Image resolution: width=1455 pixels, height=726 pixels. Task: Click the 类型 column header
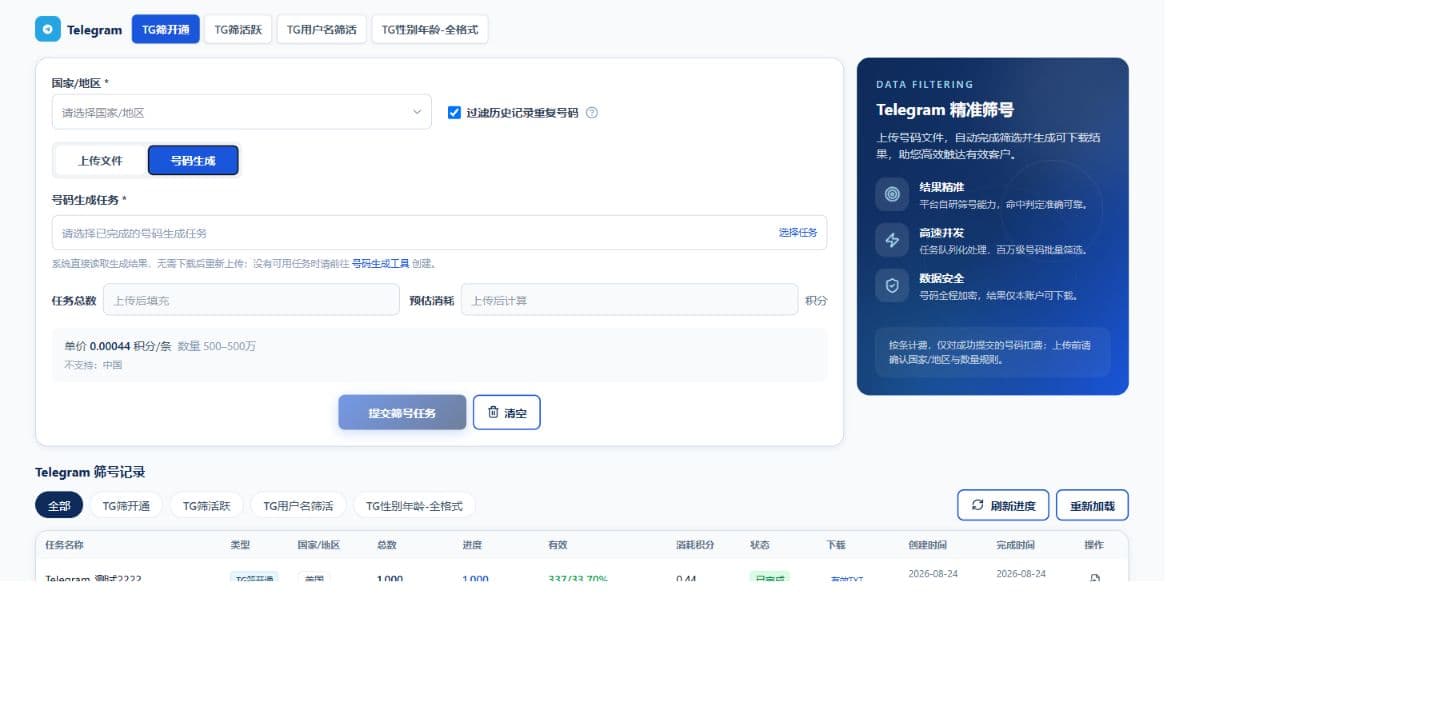tap(240, 545)
